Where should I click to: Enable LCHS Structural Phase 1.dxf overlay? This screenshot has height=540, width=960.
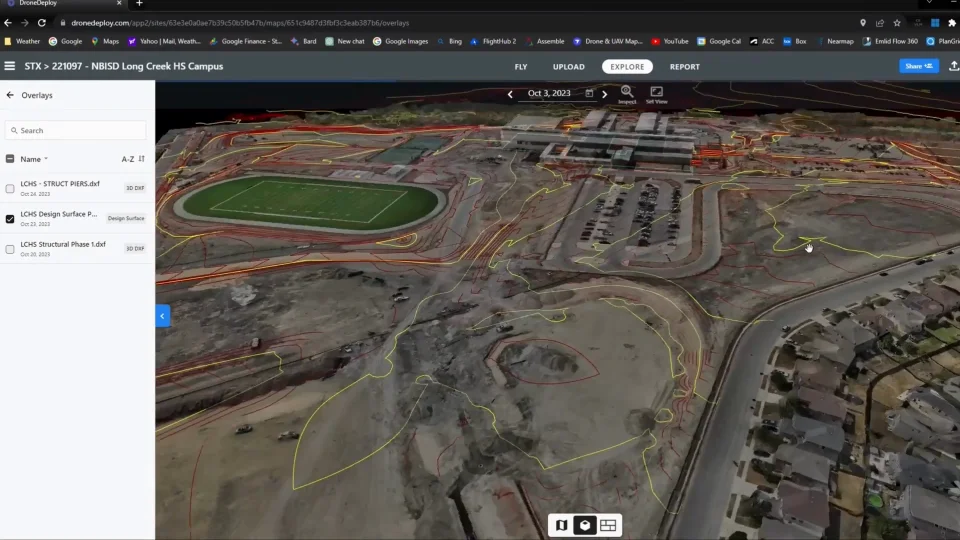coord(10,249)
